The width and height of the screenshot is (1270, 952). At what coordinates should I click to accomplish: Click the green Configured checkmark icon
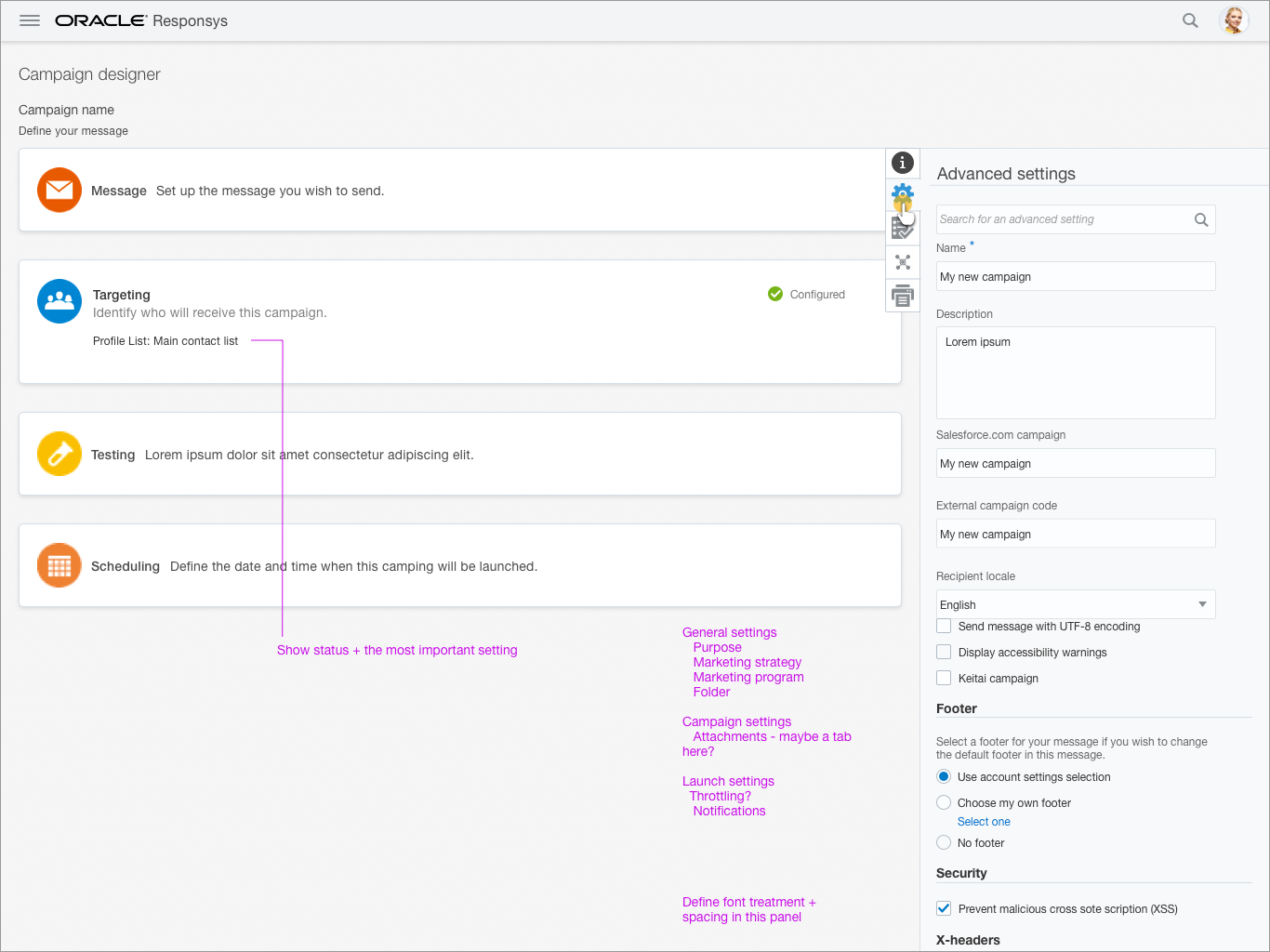click(x=775, y=294)
